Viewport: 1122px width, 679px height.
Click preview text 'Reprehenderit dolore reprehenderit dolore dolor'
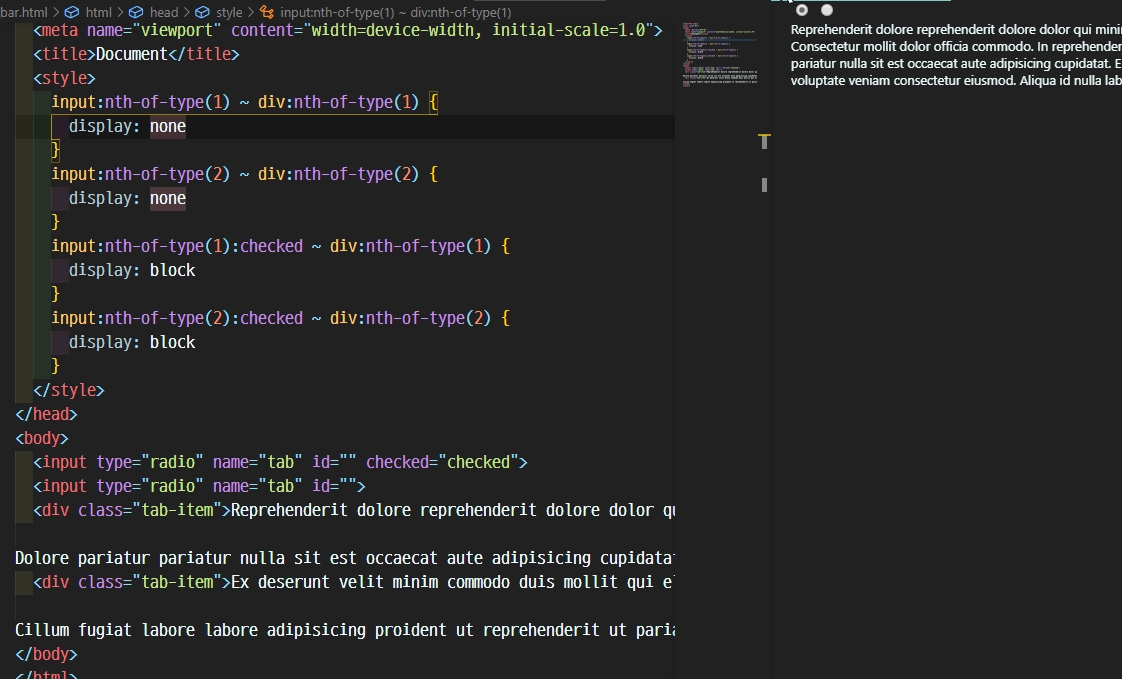930,30
